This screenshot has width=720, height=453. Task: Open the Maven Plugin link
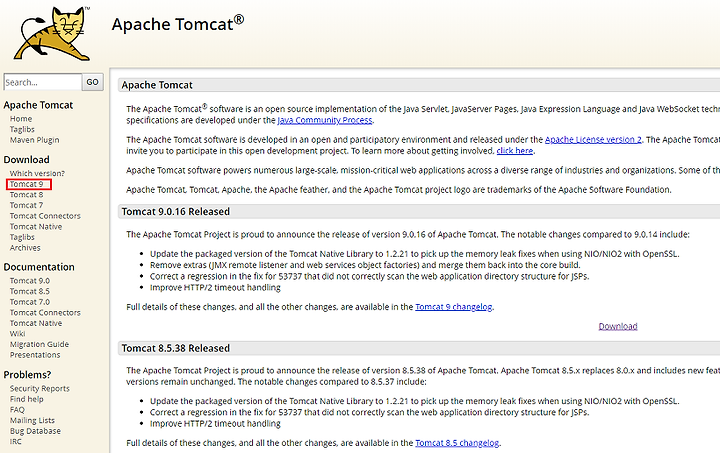point(34,140)
